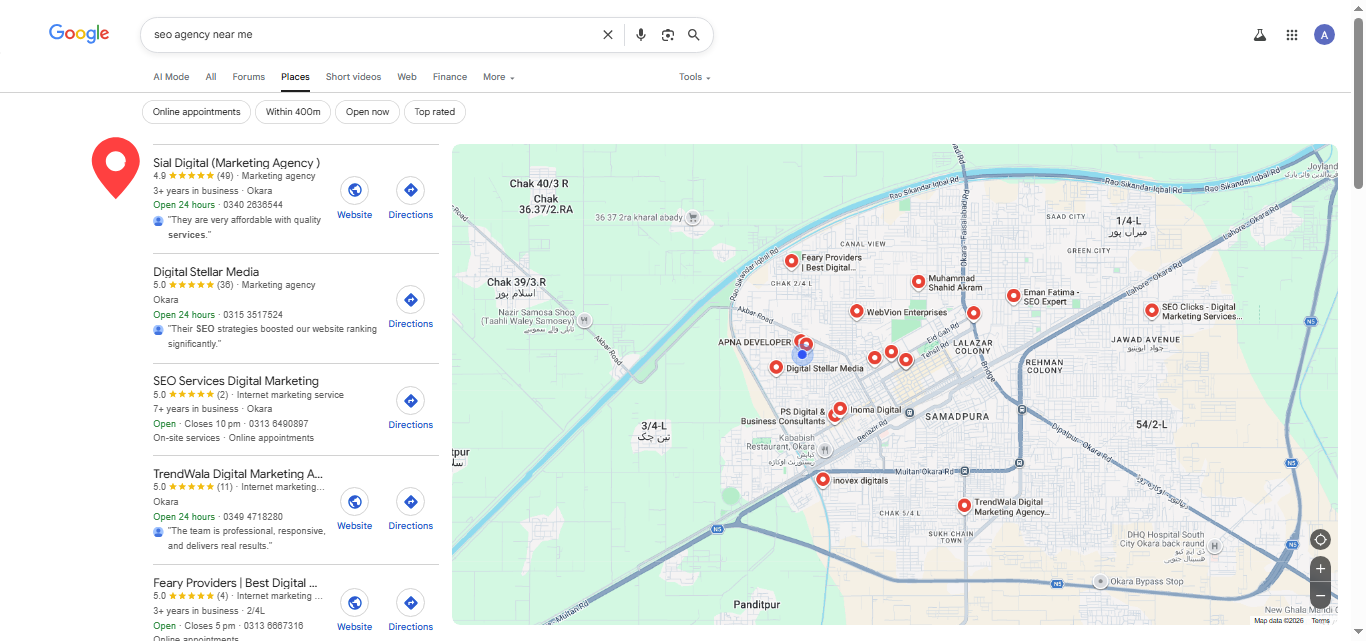Get Directions icon for Digital Stellar Media

[x=410, y=299]
